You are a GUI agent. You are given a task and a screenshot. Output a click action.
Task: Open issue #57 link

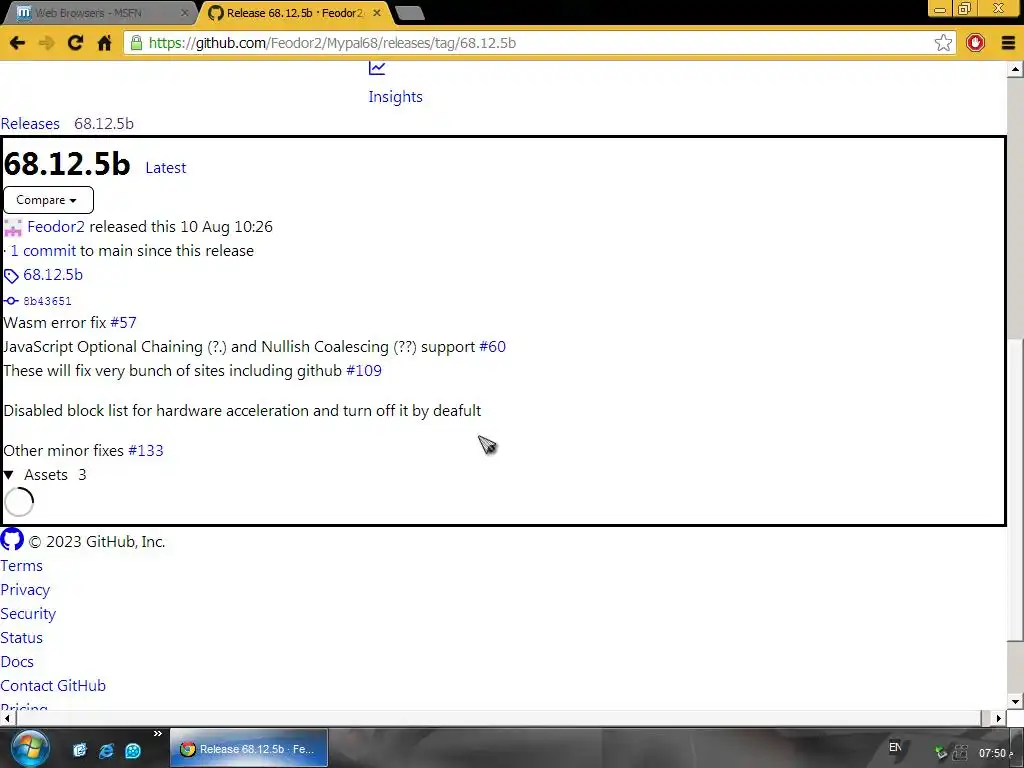point(123,323)
